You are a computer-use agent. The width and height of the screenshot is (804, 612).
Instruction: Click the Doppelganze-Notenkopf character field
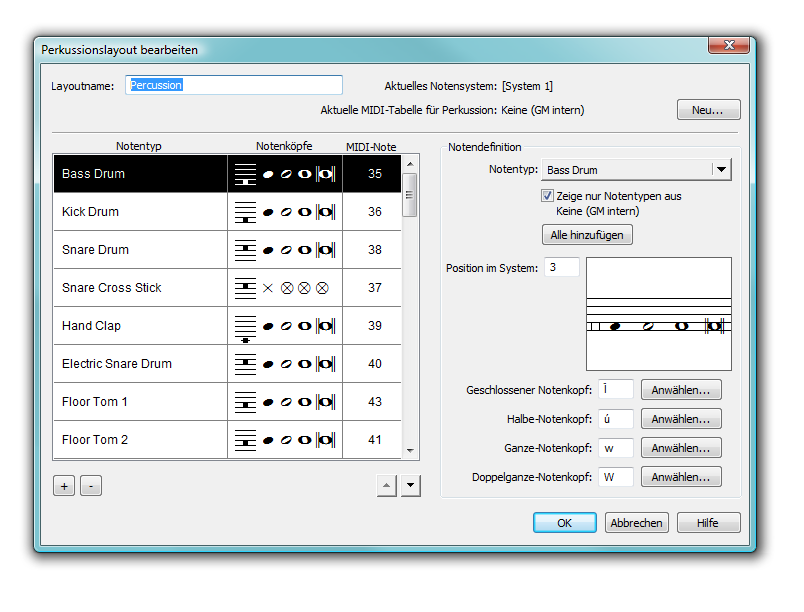(616, 477)
